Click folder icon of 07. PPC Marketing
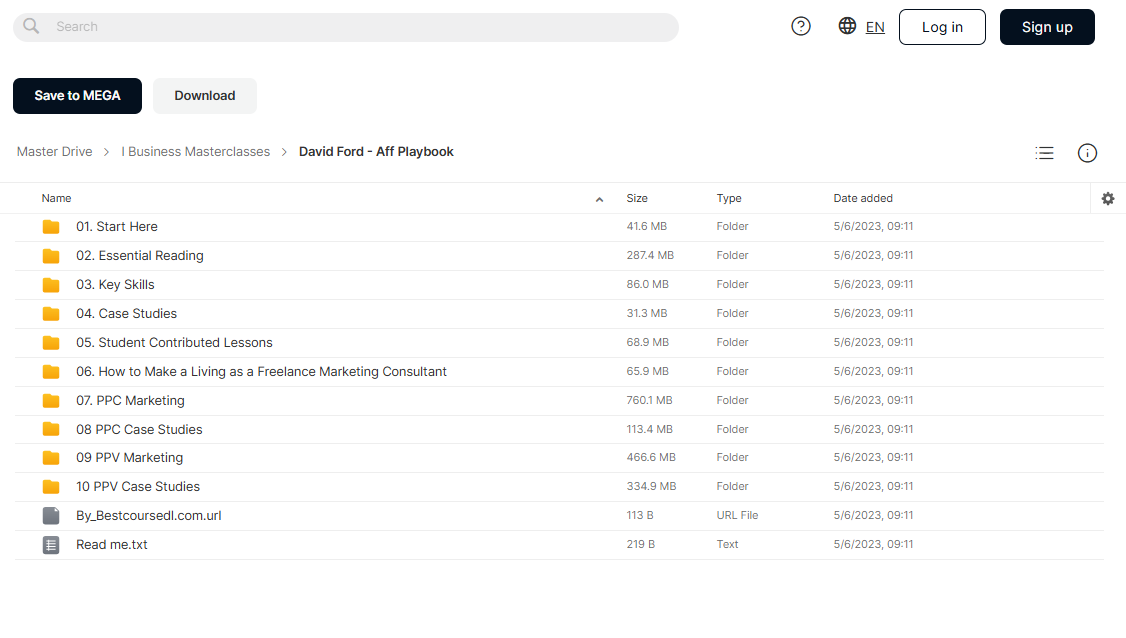1126x638 pixels. 51,400
